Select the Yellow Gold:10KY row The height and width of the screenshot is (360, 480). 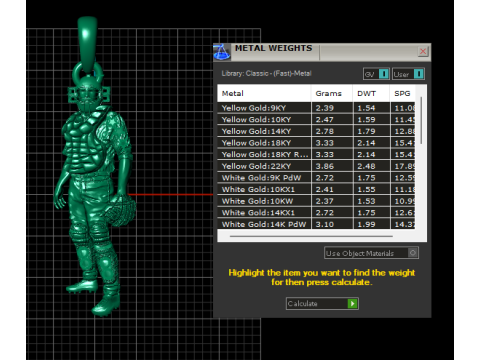click(x=316, y=119)
